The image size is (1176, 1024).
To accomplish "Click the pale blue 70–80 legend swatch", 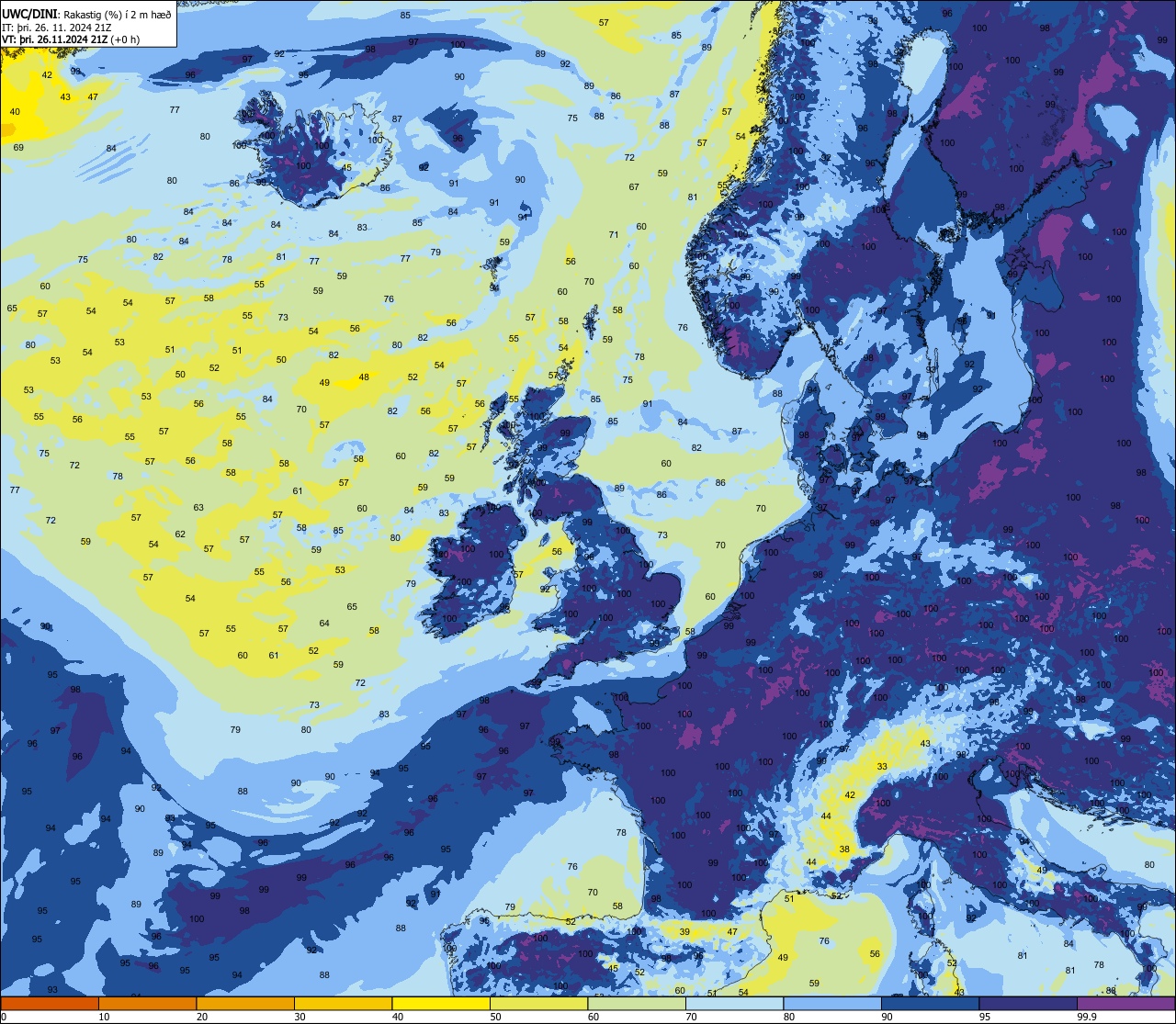I will 734,1003.
